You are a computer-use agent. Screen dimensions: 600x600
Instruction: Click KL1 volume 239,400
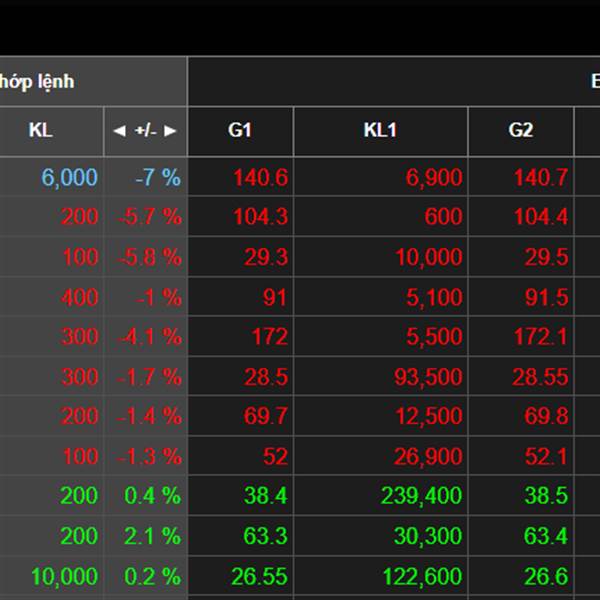[x=422, y=496]
